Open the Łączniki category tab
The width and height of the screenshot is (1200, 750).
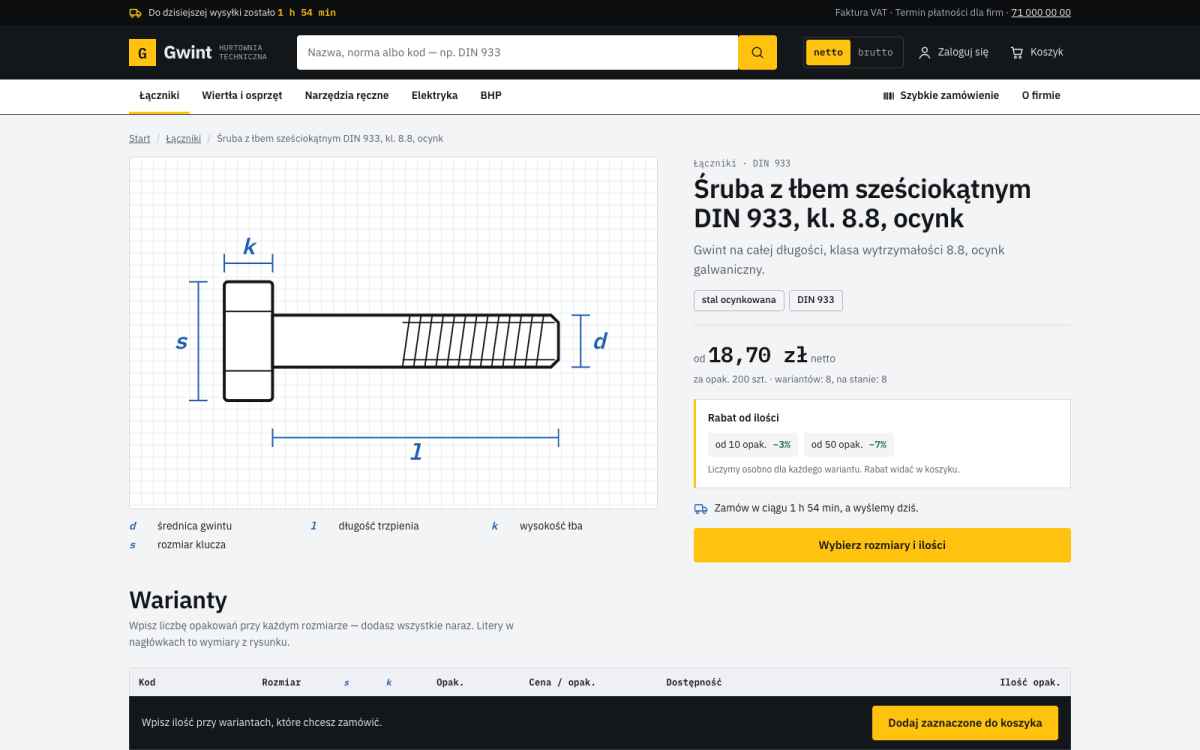pos(159,96)
